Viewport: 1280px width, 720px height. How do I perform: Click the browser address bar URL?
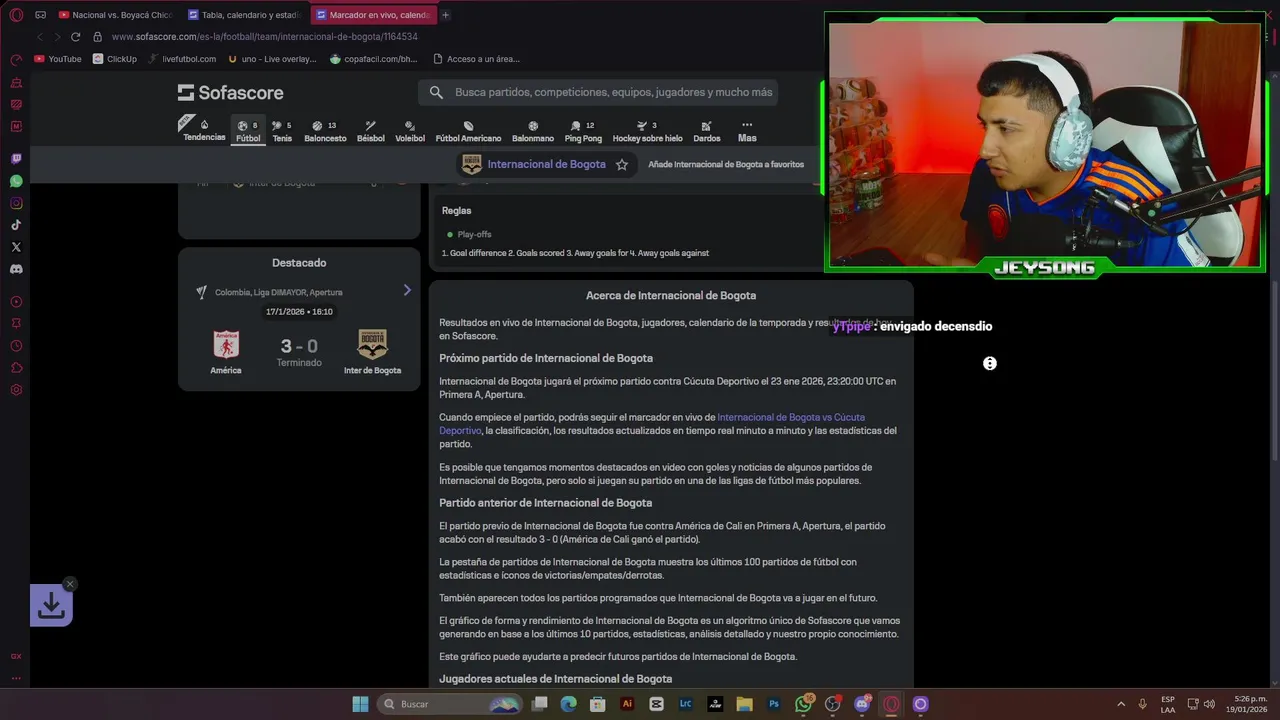pyautogui.click(x=265, y=37)
